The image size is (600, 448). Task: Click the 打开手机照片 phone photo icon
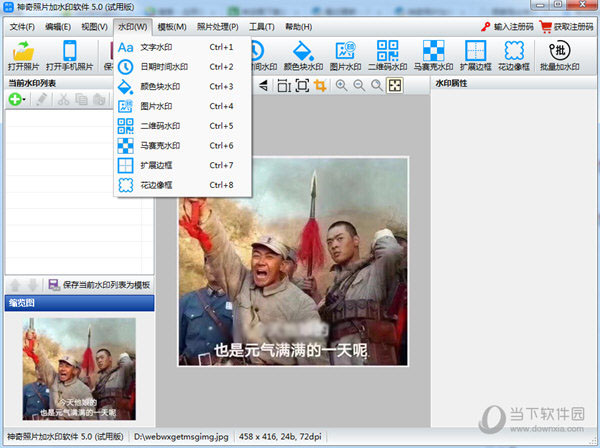tap(70, 55)
